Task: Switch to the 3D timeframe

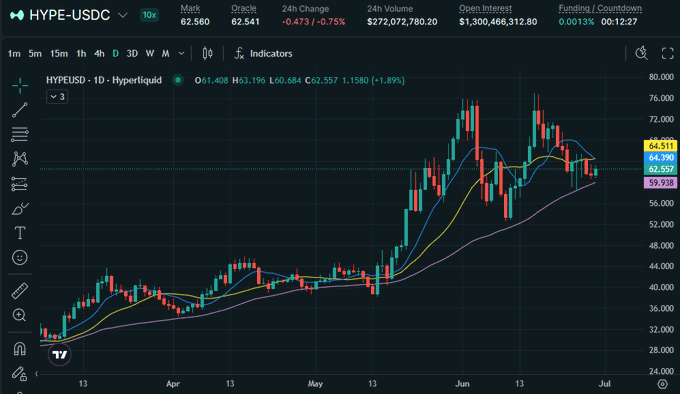Action: 132,54
